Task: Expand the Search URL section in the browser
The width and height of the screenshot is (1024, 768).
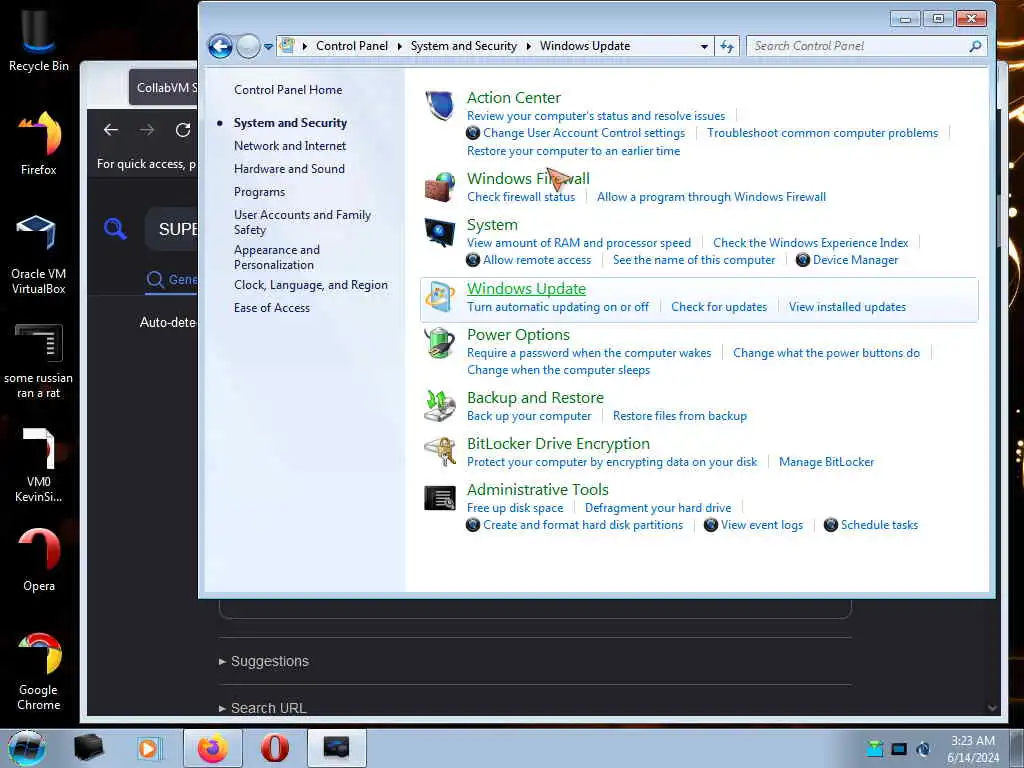Action: [263, 708]
